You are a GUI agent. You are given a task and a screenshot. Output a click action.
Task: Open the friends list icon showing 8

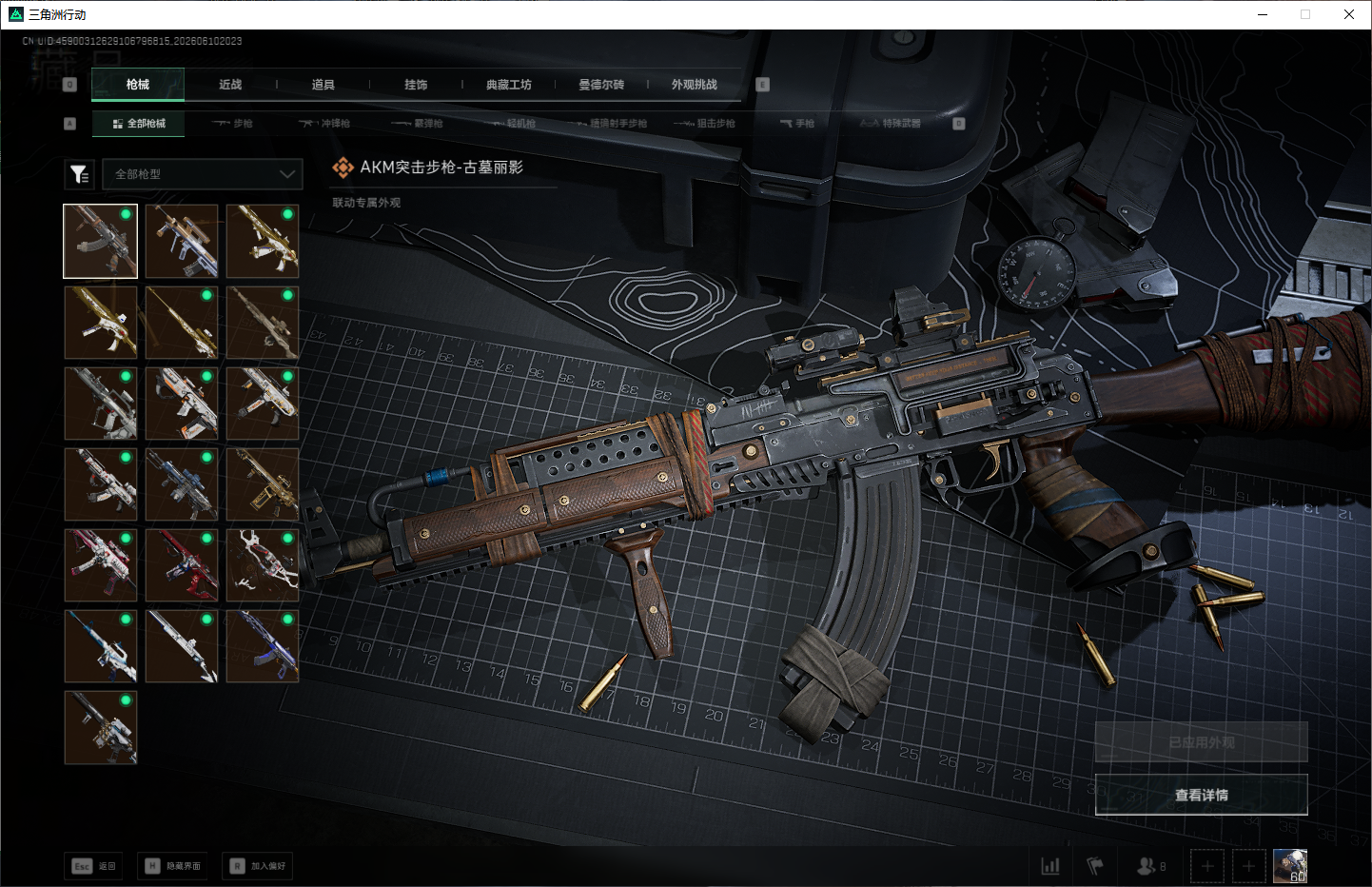click(x=1151, y=866)
